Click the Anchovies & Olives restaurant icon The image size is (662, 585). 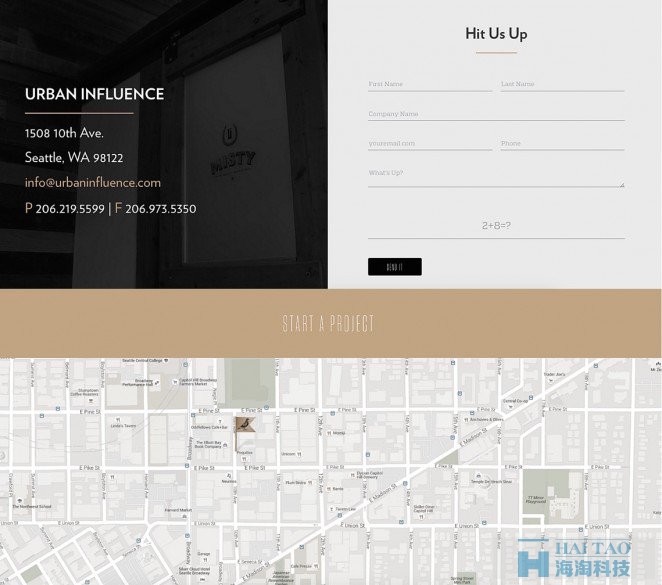pyautogui.click(x=466, y=420)
